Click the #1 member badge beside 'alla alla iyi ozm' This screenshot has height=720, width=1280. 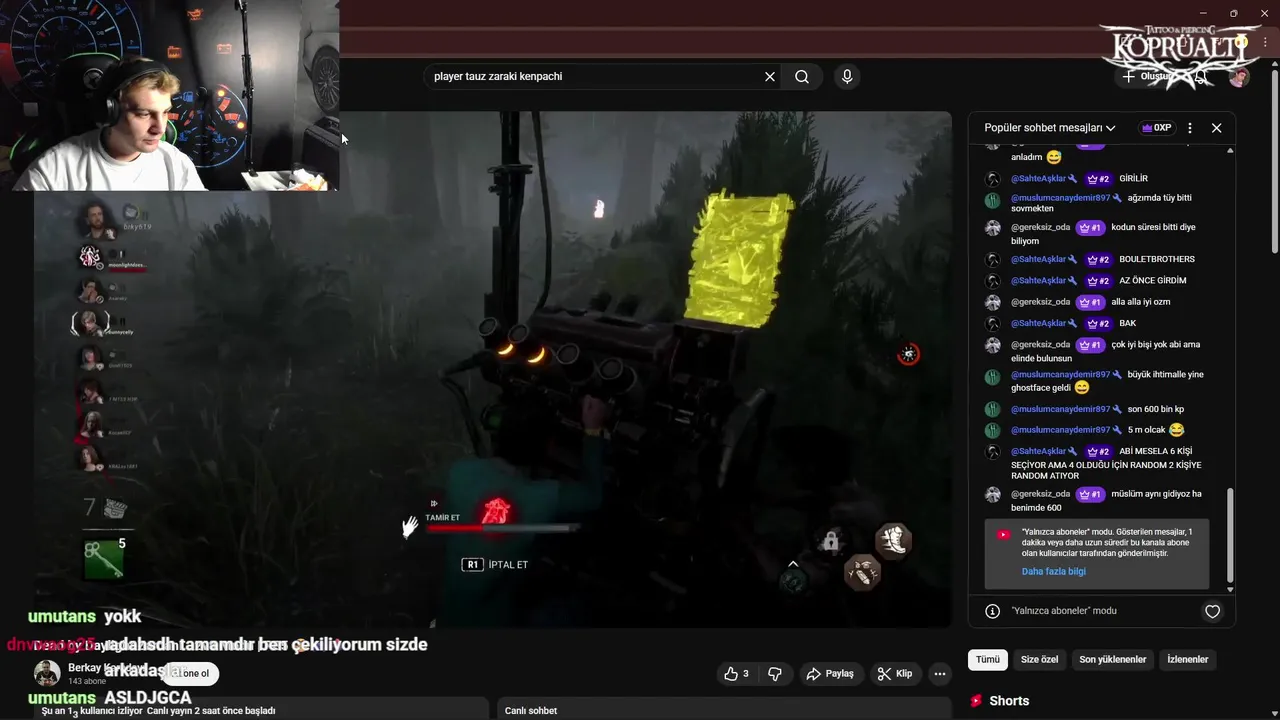[x=1090, y=302]
